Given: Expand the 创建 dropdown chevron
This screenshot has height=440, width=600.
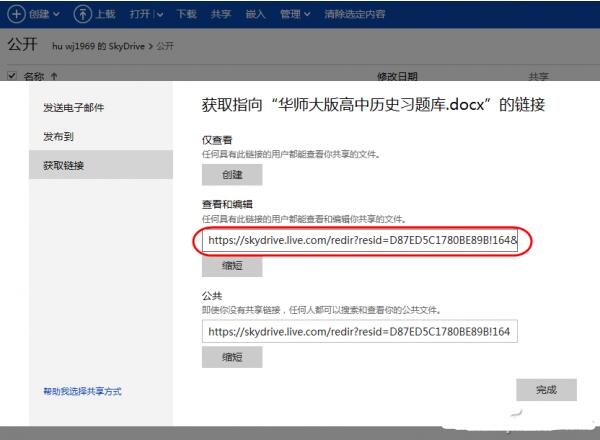Looking at the screenshot, I should pos(57,15).
